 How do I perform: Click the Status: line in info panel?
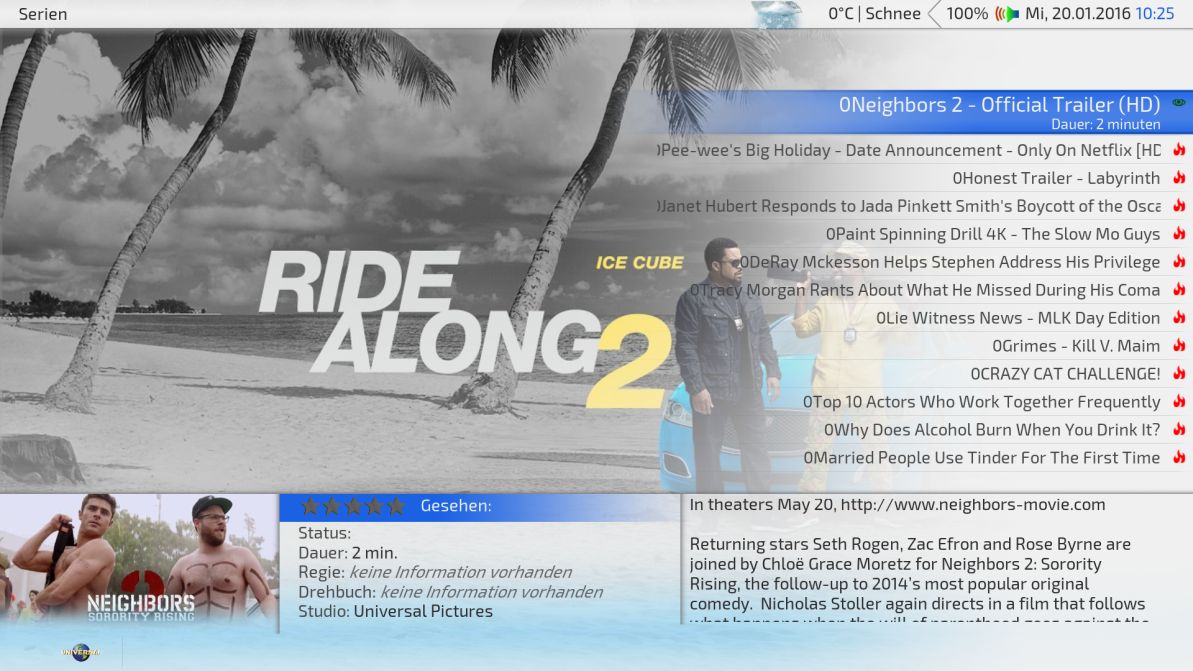[x=324, y=533]
